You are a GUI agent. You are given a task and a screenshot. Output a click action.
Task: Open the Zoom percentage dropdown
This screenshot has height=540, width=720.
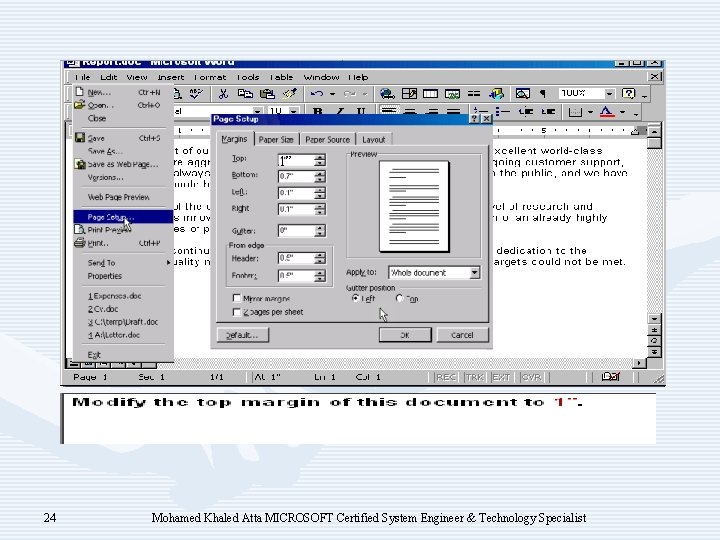pos(609,94)
